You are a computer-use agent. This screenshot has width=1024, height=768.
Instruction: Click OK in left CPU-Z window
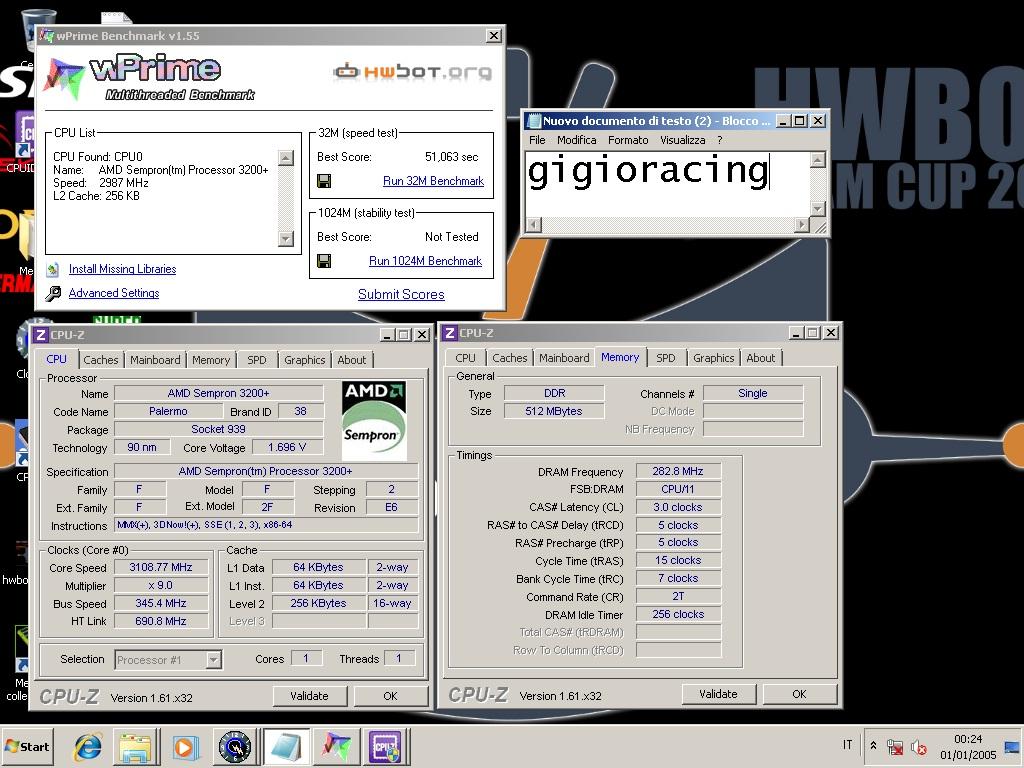pos(391,696)
